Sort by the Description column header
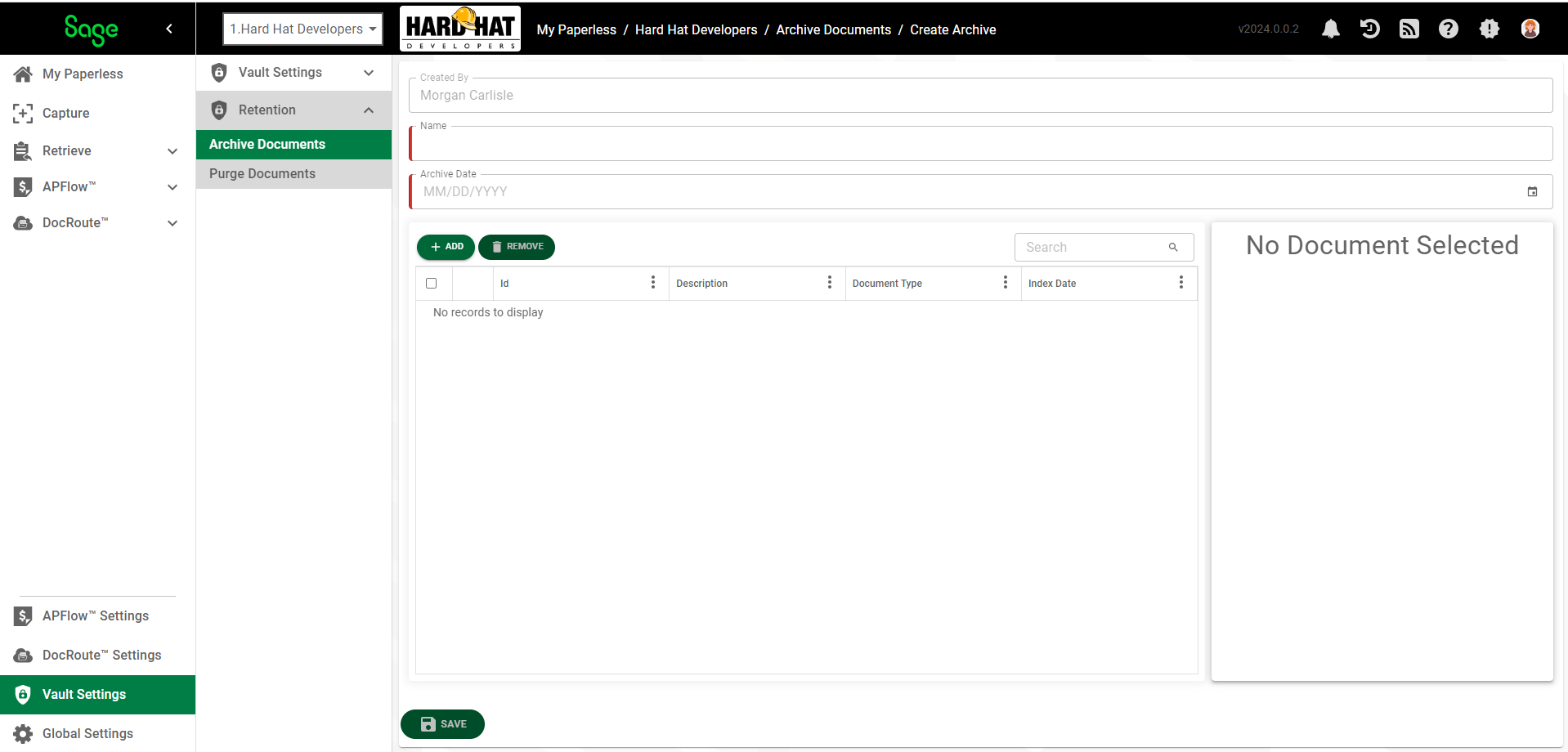 [701, 283]
